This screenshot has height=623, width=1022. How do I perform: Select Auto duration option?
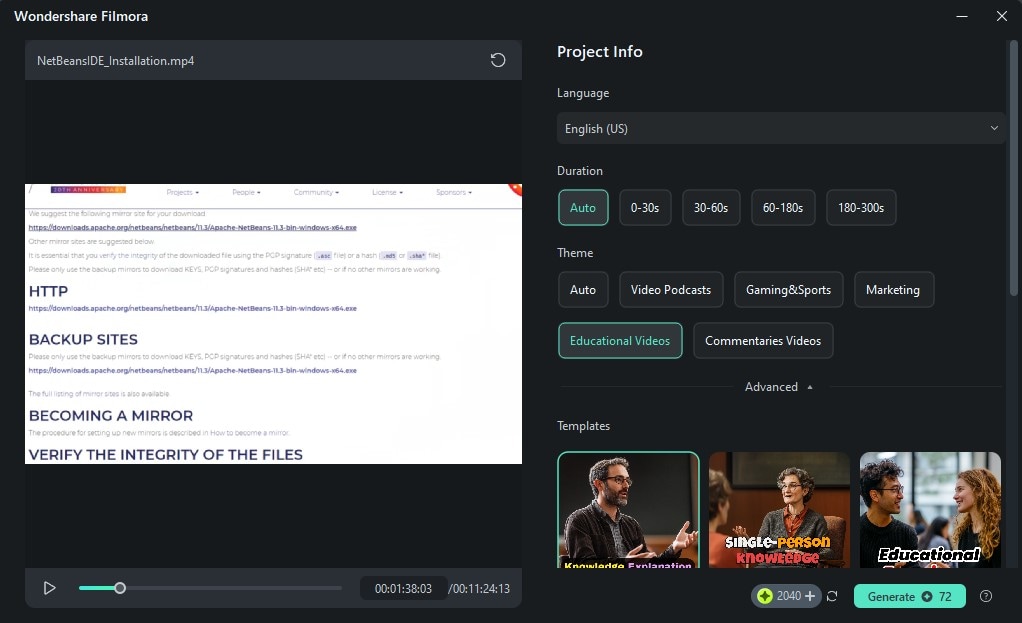click(583, 208)
